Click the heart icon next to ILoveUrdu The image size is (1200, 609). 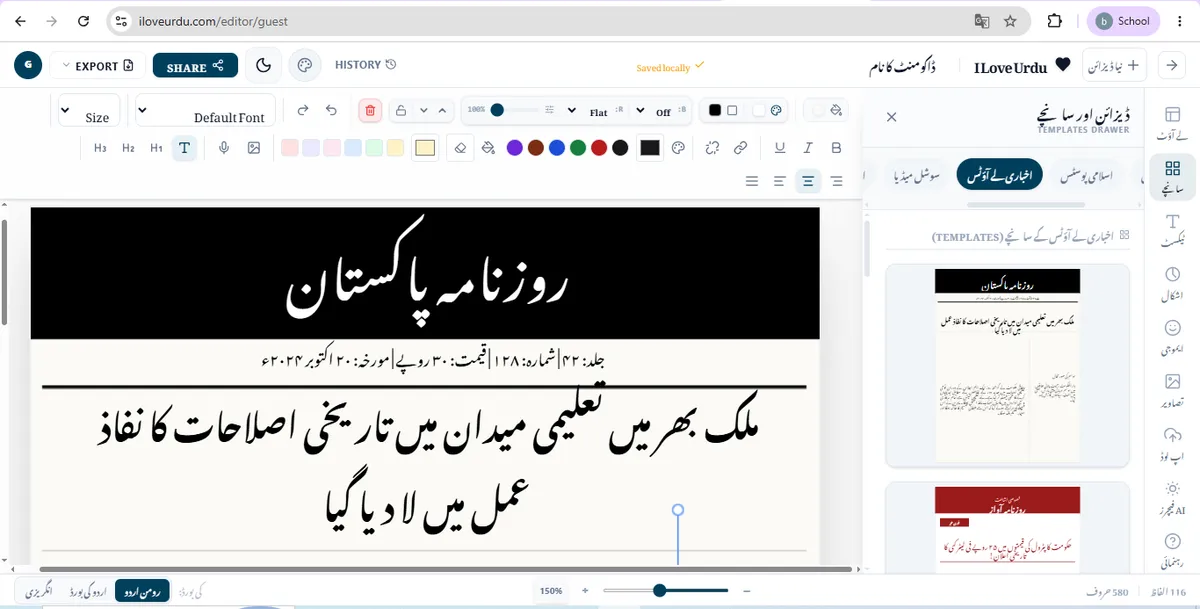click(1062, 65)
